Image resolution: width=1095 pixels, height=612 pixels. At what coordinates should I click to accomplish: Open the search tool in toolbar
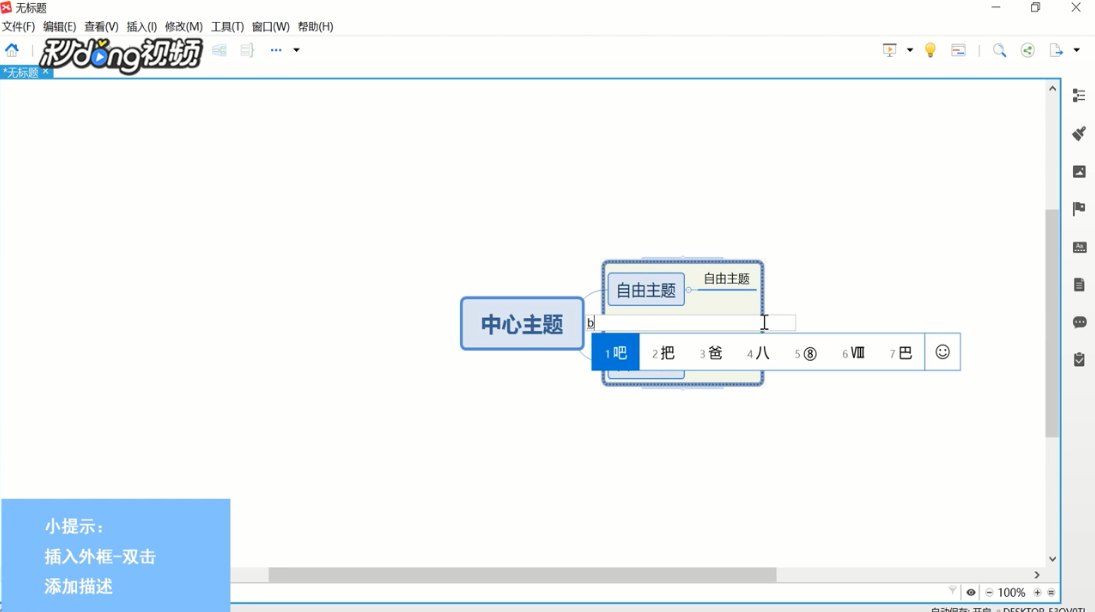[x=998, y=49]
